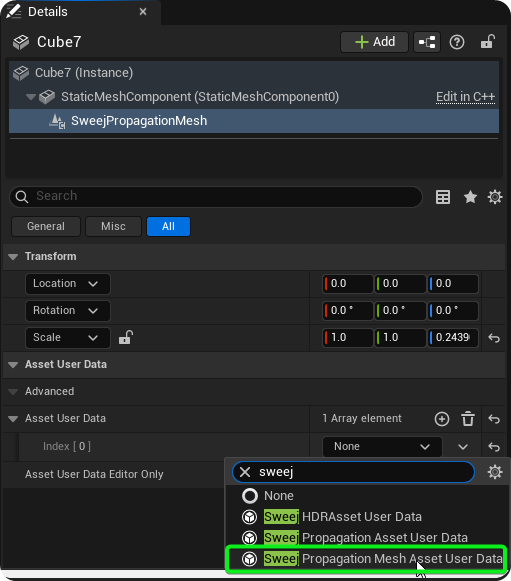
Task: Add element to Asset User Data array
Action: click(x=442, y=419)
